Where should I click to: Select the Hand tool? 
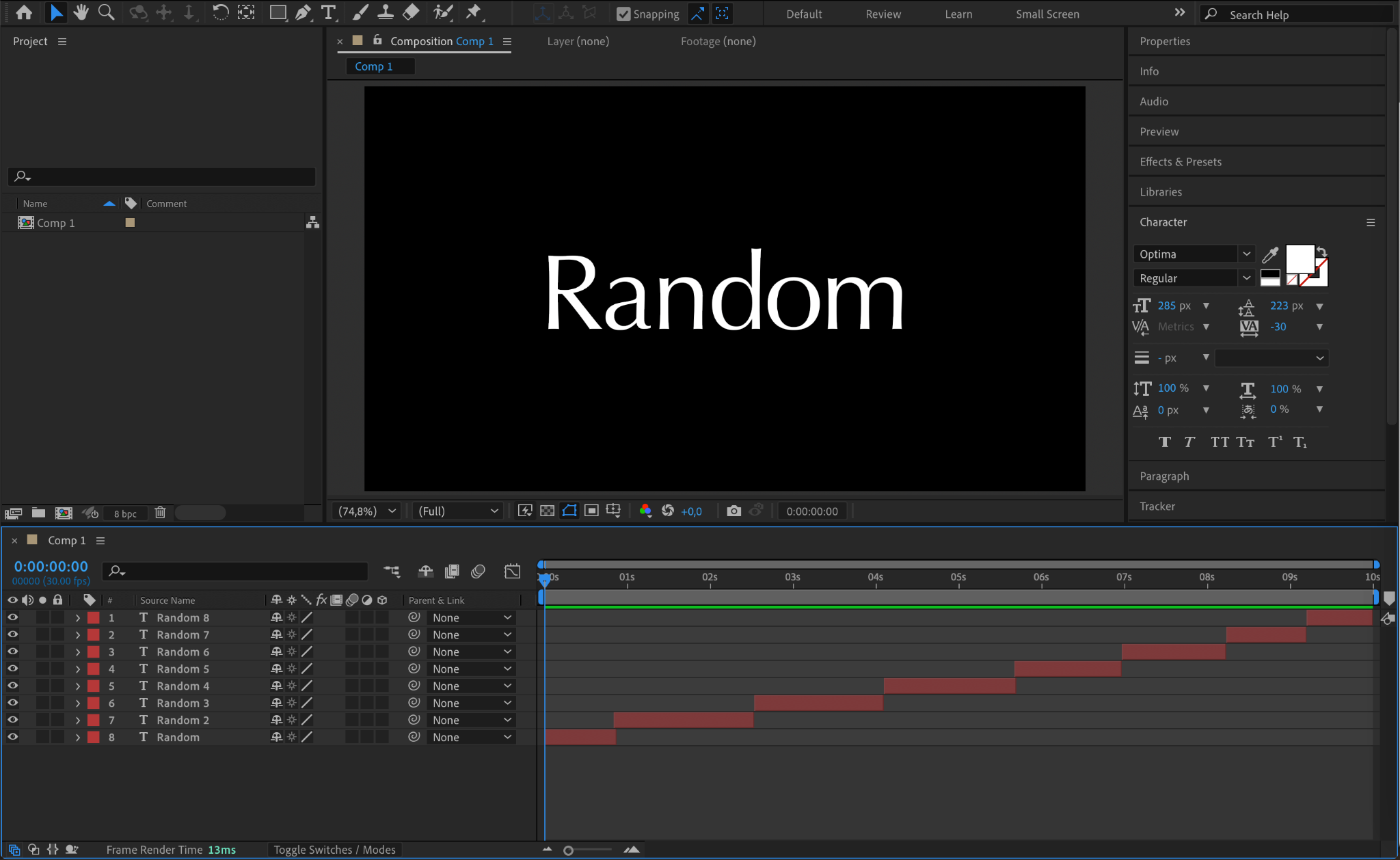[81, 12]
